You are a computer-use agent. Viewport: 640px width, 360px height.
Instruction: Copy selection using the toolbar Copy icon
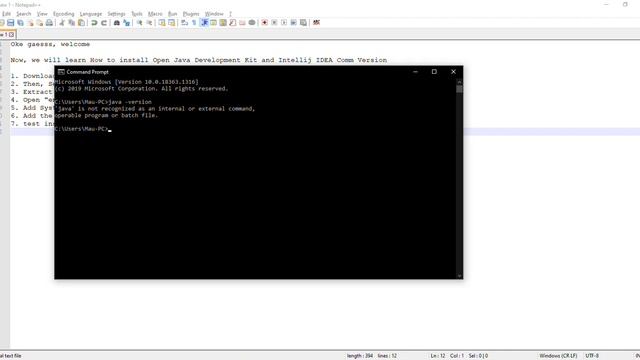[72, 23]
